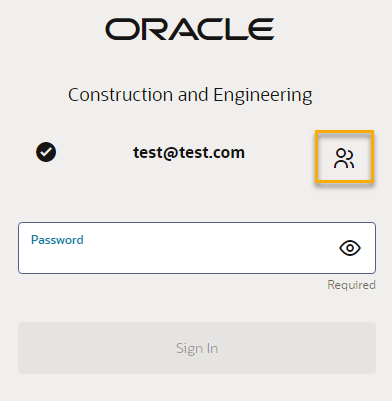Click the Required hint below password
This screenshot has height=401, width=392.
[x=351, y=285]
